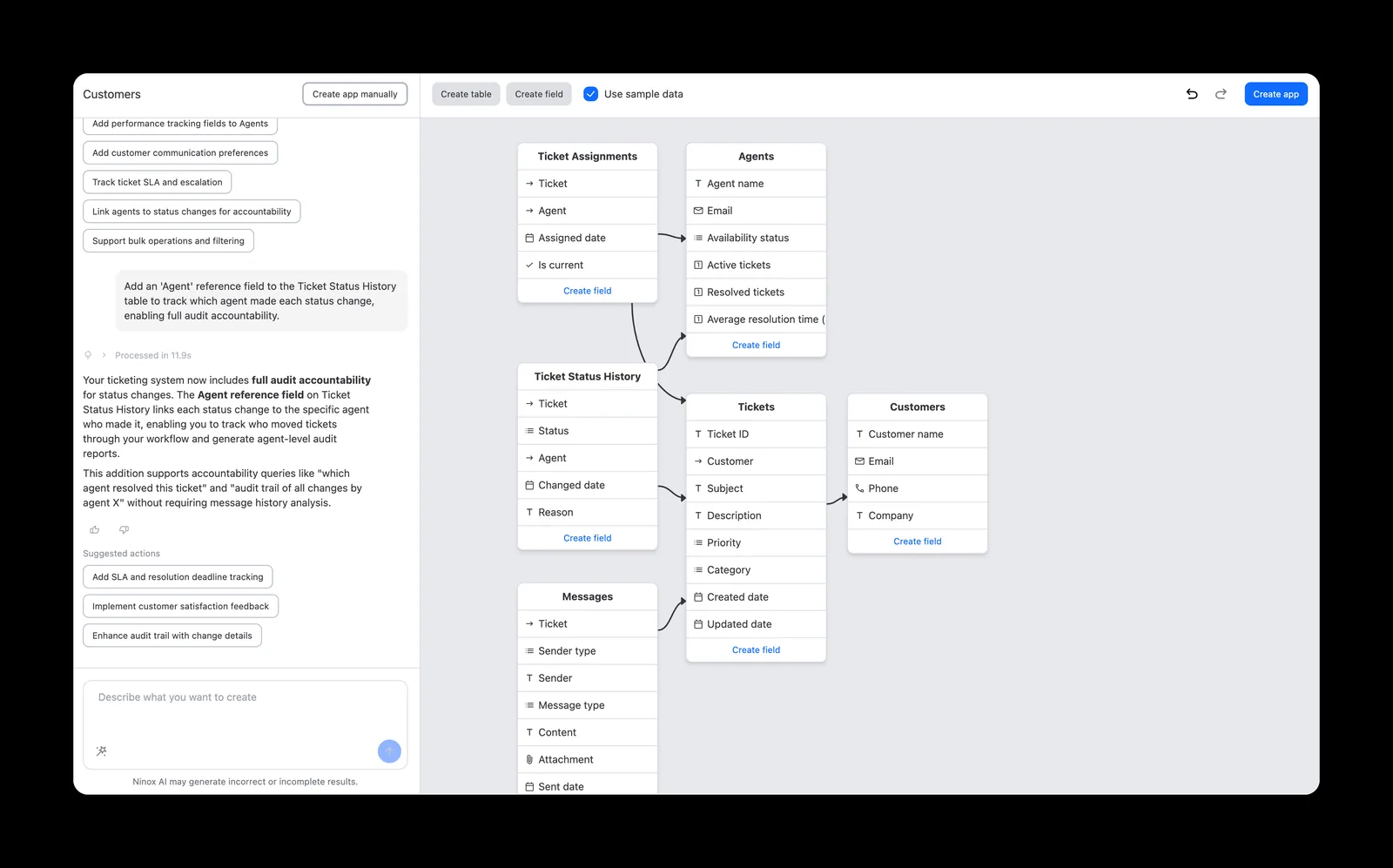This screenshot has width=1393, height=868.
Task: Send the prompt with the arrow button
Action: point(389,751)
